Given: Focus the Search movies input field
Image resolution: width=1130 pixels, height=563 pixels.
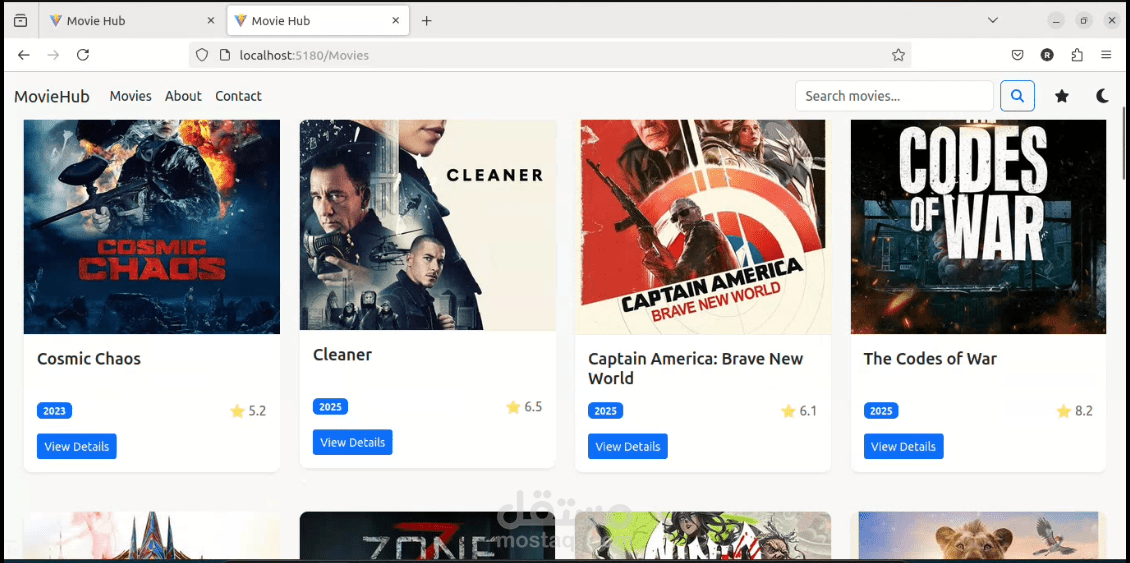Looking at the screenshot, I should tap(894, 96).
